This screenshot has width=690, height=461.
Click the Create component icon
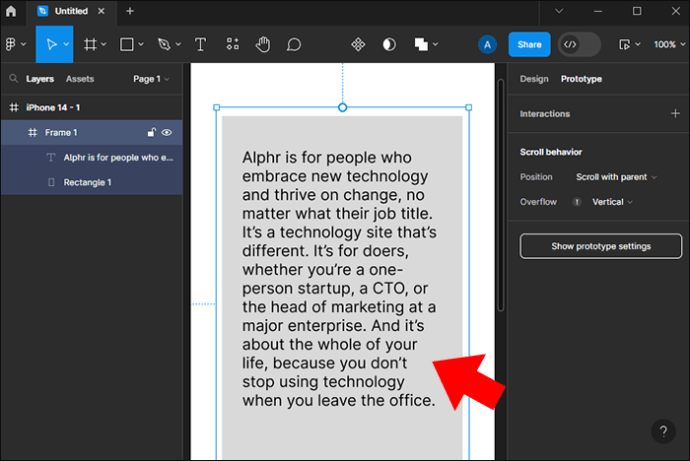click(358, 44)
